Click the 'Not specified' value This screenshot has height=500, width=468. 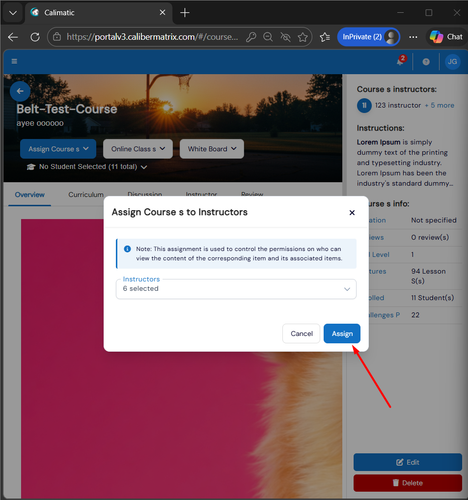pyautogui.click(x=434, y=220)
